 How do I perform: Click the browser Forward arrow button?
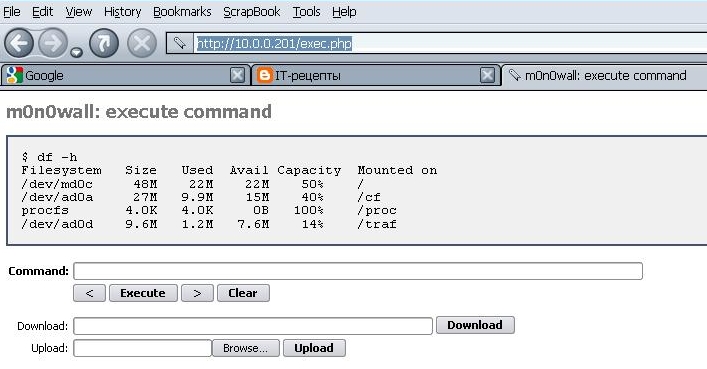coord(53,43)
